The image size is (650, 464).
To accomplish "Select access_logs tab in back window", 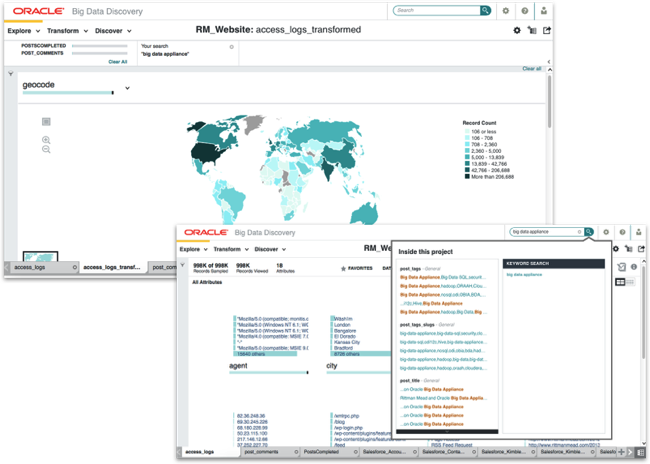I will 30,267.
